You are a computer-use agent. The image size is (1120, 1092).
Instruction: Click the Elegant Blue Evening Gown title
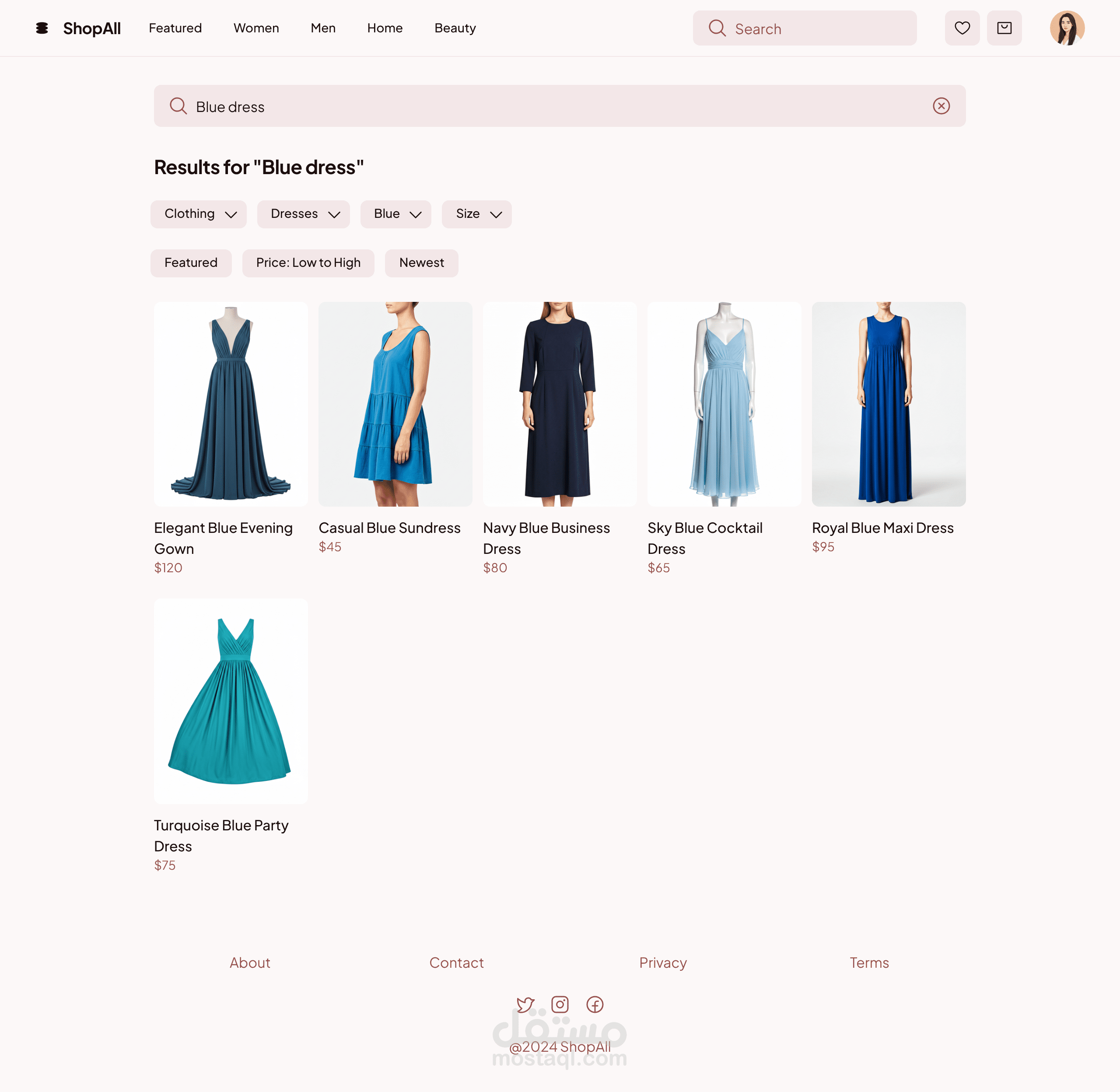(x=224, y=538)
